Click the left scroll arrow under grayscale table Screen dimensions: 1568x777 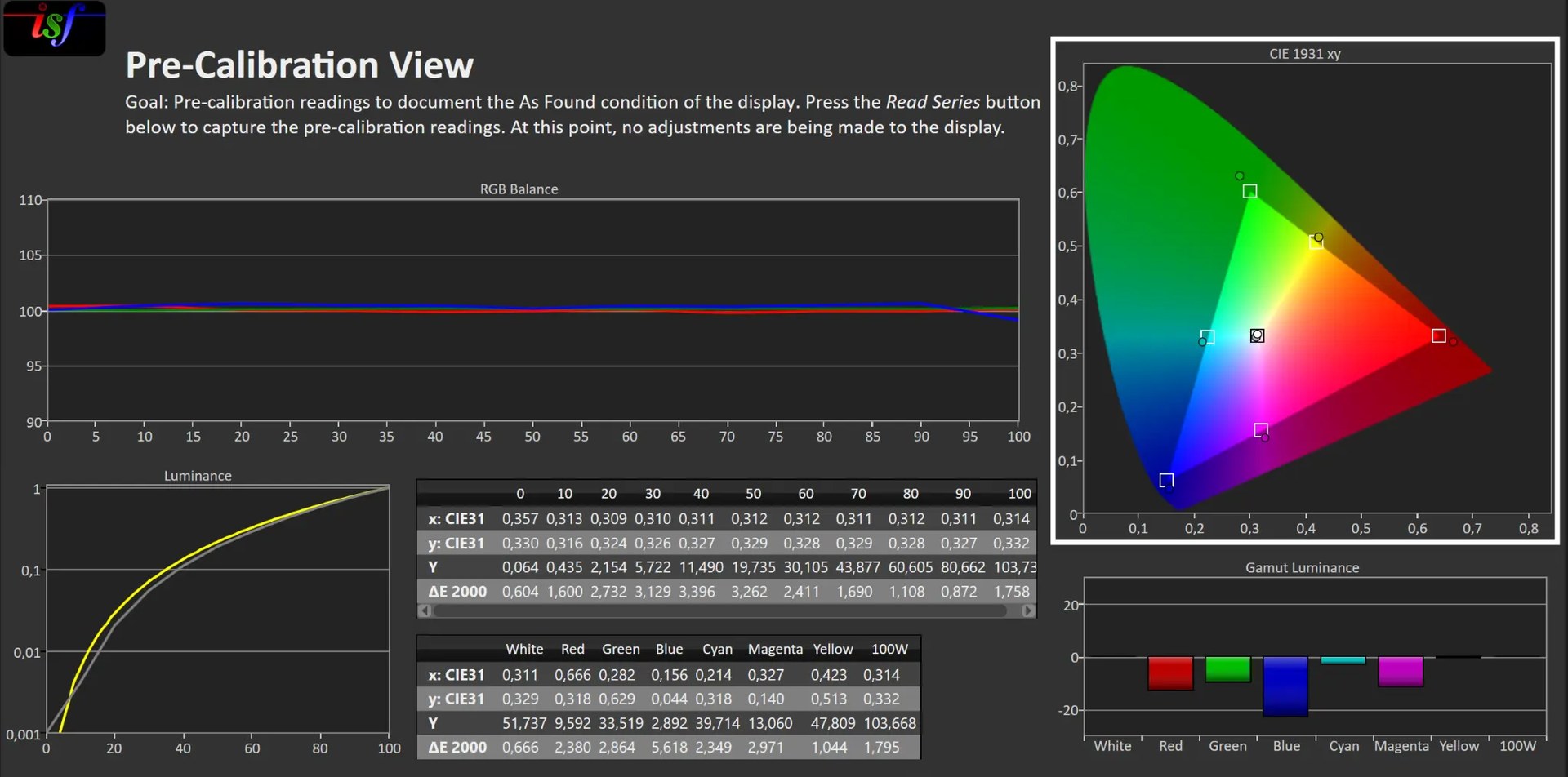coord(425,610)
